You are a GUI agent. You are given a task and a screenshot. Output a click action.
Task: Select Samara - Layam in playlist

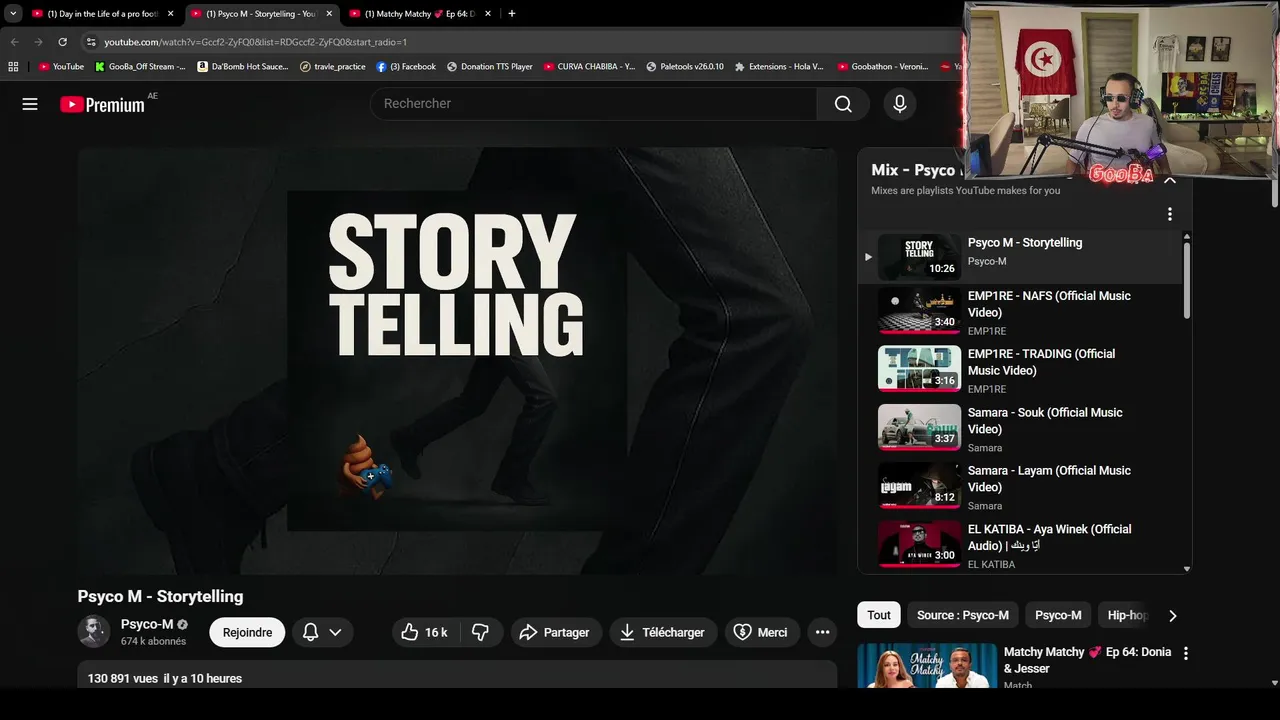click(x=1020, y=487)
